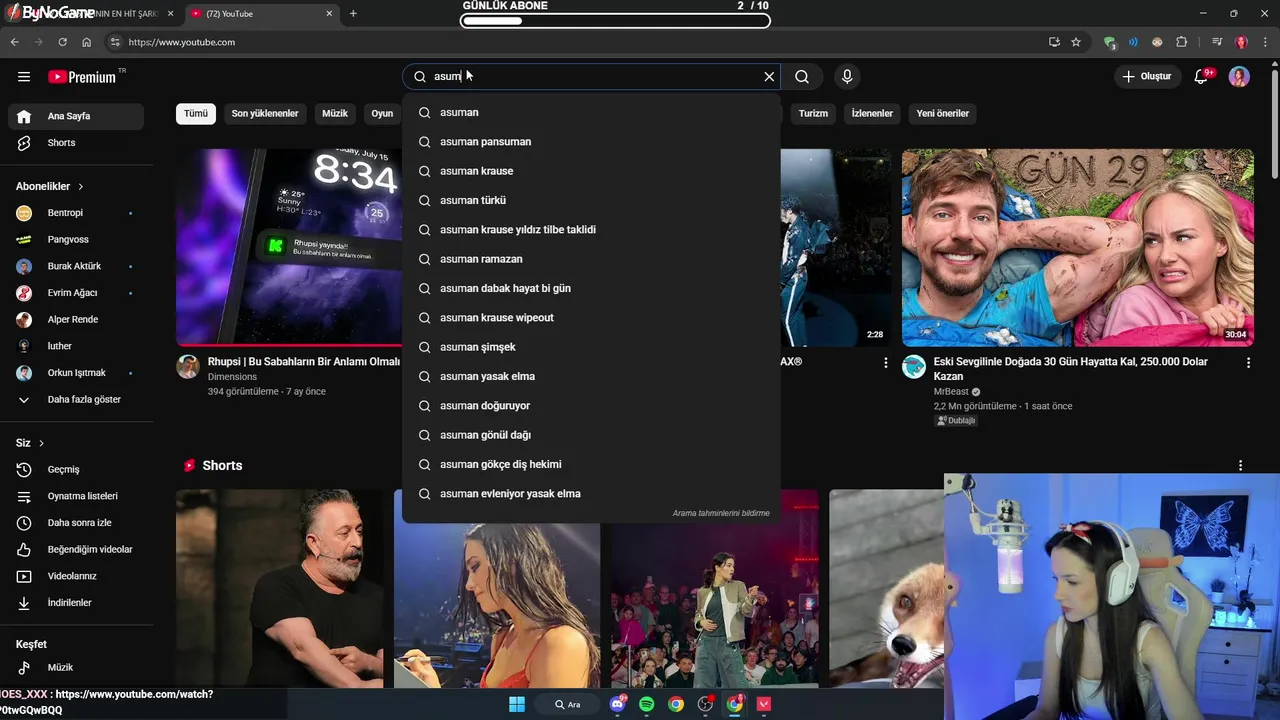Select the Müzik filter chip
Image resolution: width=1280 pixels, height=720 pixels.
(335, 114)
